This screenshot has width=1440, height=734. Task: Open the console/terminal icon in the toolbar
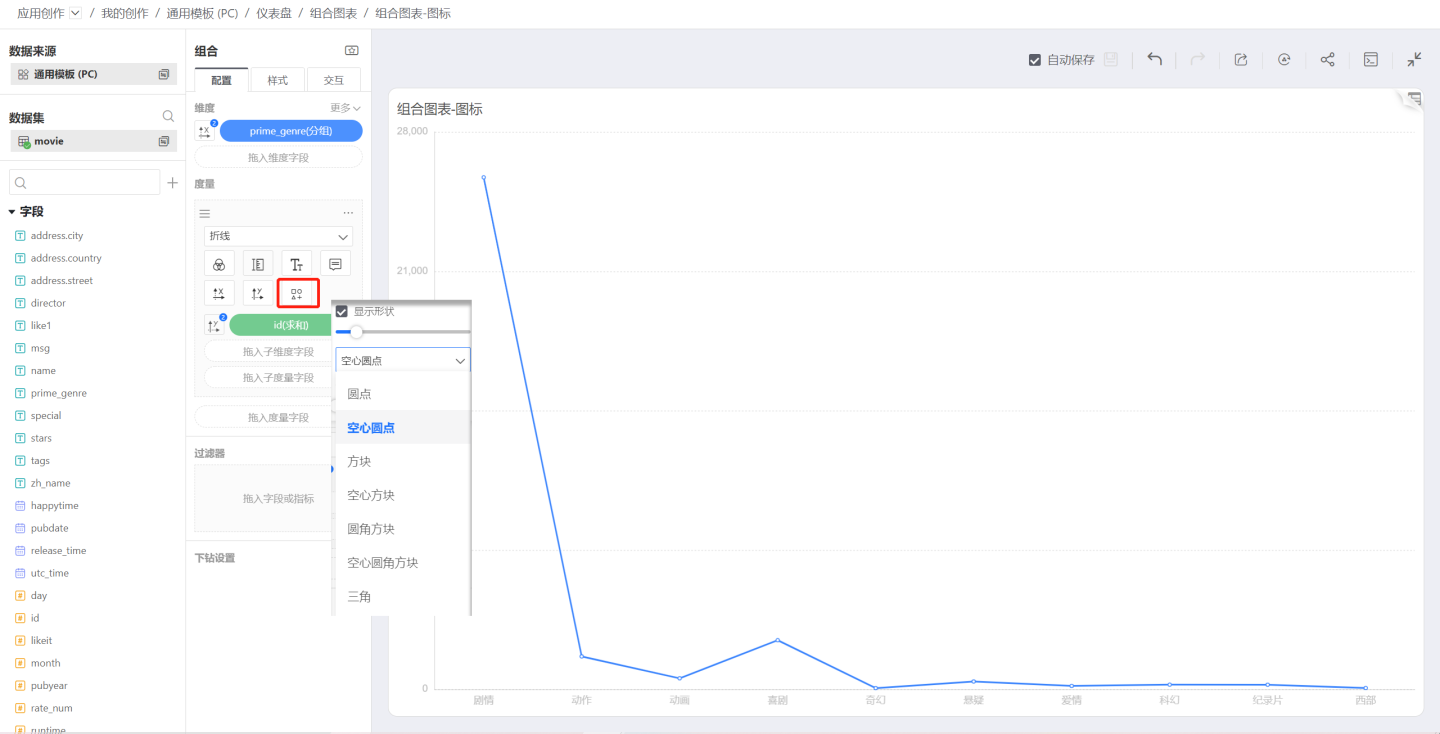pos(1371,60)
